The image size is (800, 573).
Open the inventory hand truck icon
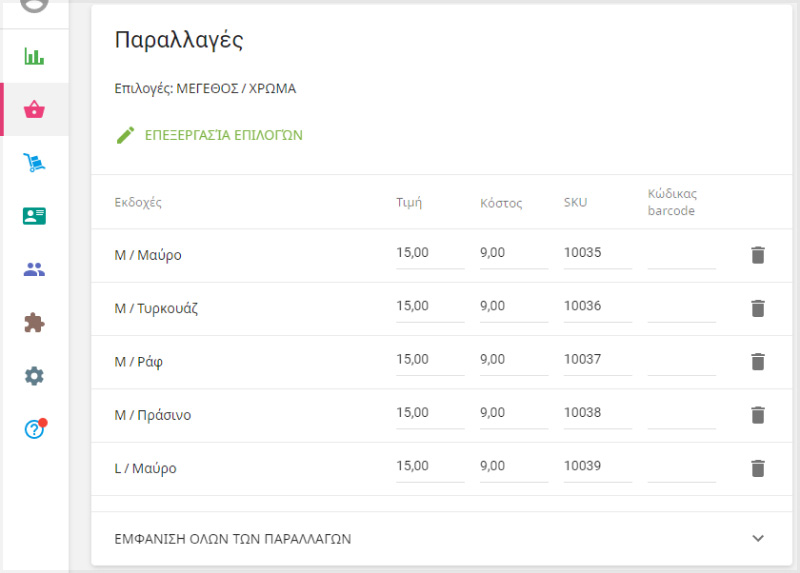tap(34, 162)
